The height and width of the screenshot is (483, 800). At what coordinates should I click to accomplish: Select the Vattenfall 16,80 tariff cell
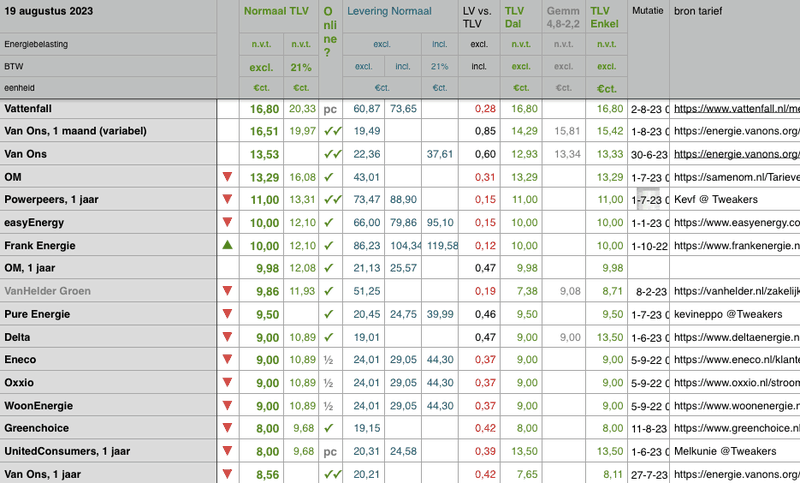(x=264, y=108)
